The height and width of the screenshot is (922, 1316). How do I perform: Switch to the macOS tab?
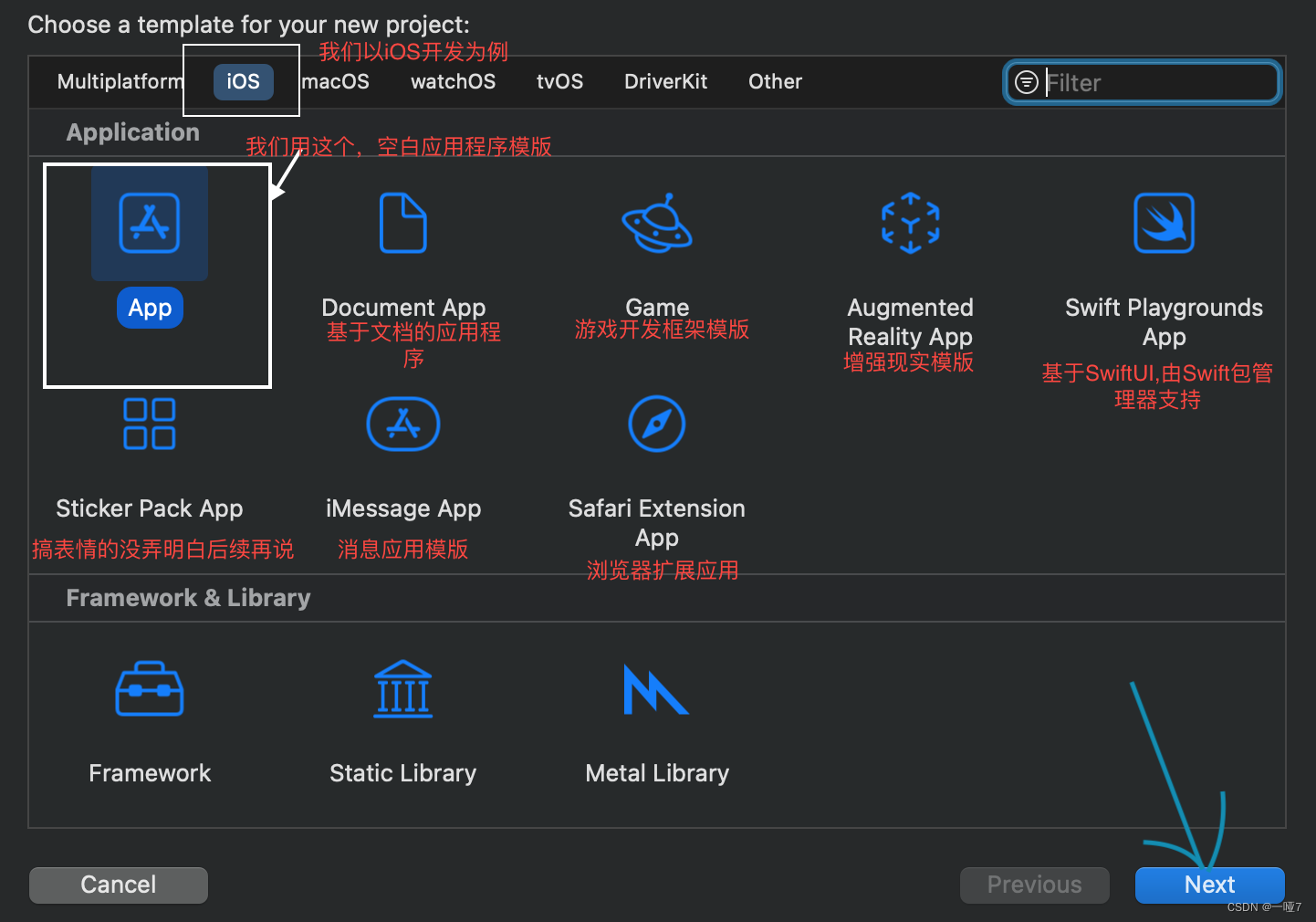pyautogui.click(x=335, y=81)
